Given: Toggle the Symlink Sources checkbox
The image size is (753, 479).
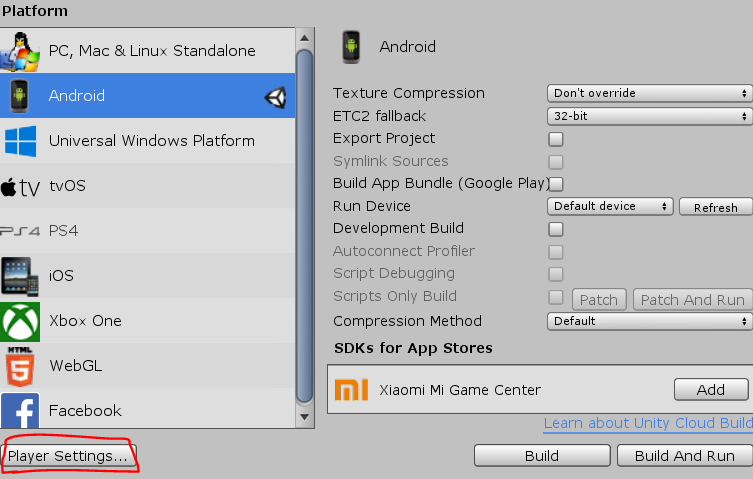Looking at the screenshot, I should (x=556, y=161).
